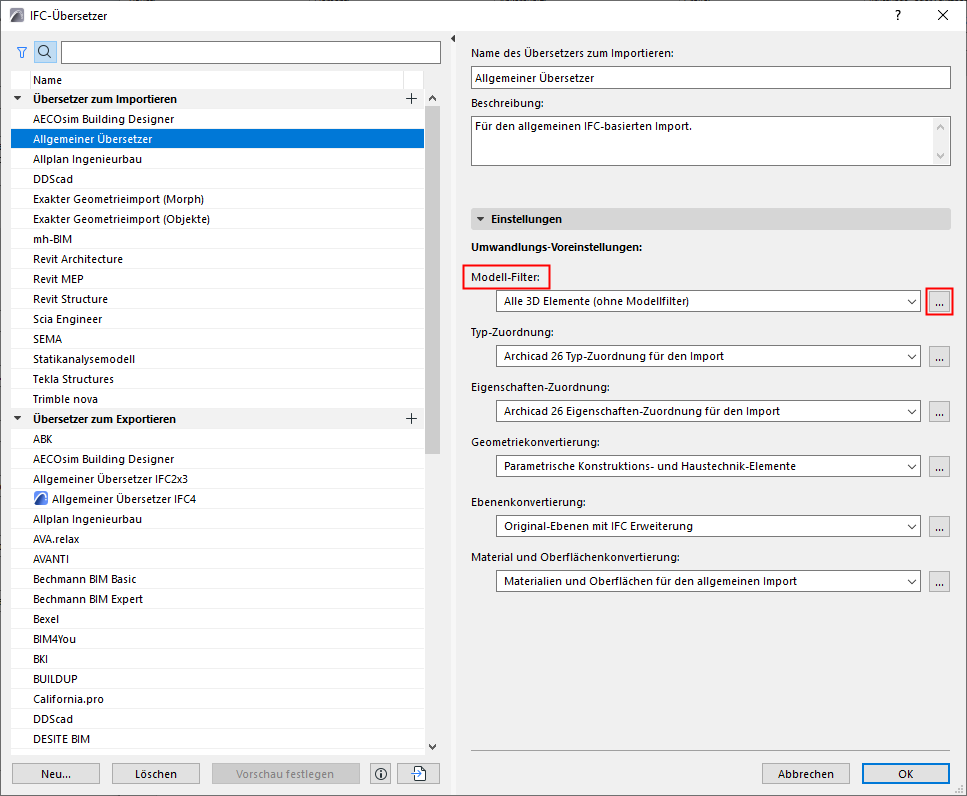Screen dimensions: 967x796
Task: Select AVANTI export translator
Action: 217,559
